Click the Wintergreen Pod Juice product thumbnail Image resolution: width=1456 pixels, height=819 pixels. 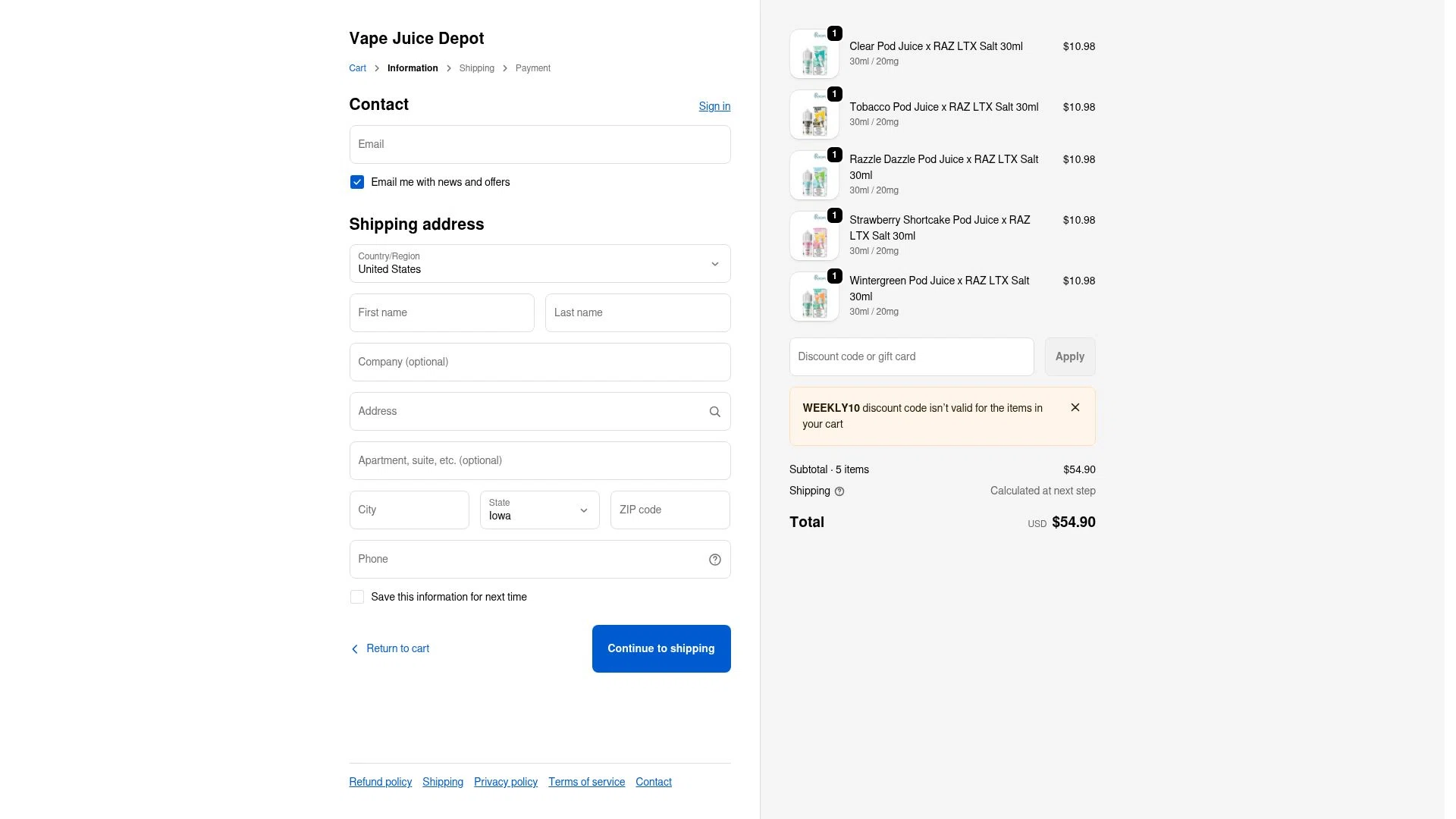[814, 297]
